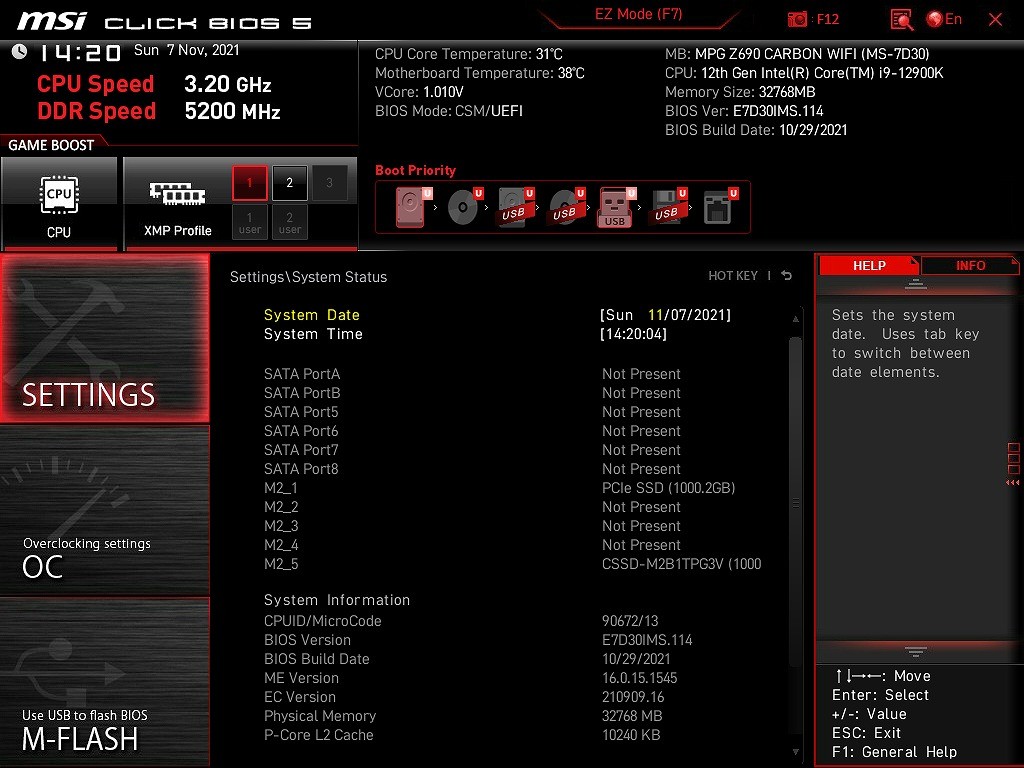Select the USB hard disk boot icon
The width and height of the screenshot is (1024, 768).
pyautogui.click(x=517, y=207)
